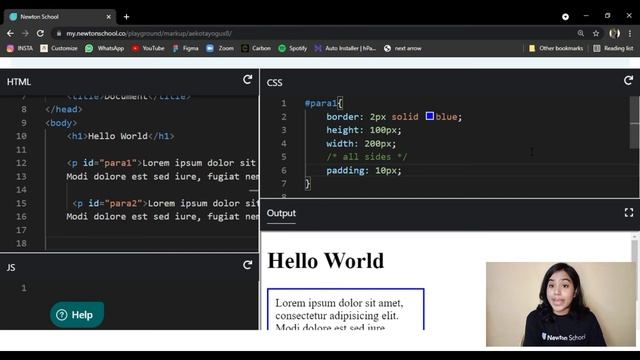The height and width of the screenshot is (360, 640).
Task: Click the para1 paragraph line in HTML
Action: (x=162, y=163)
